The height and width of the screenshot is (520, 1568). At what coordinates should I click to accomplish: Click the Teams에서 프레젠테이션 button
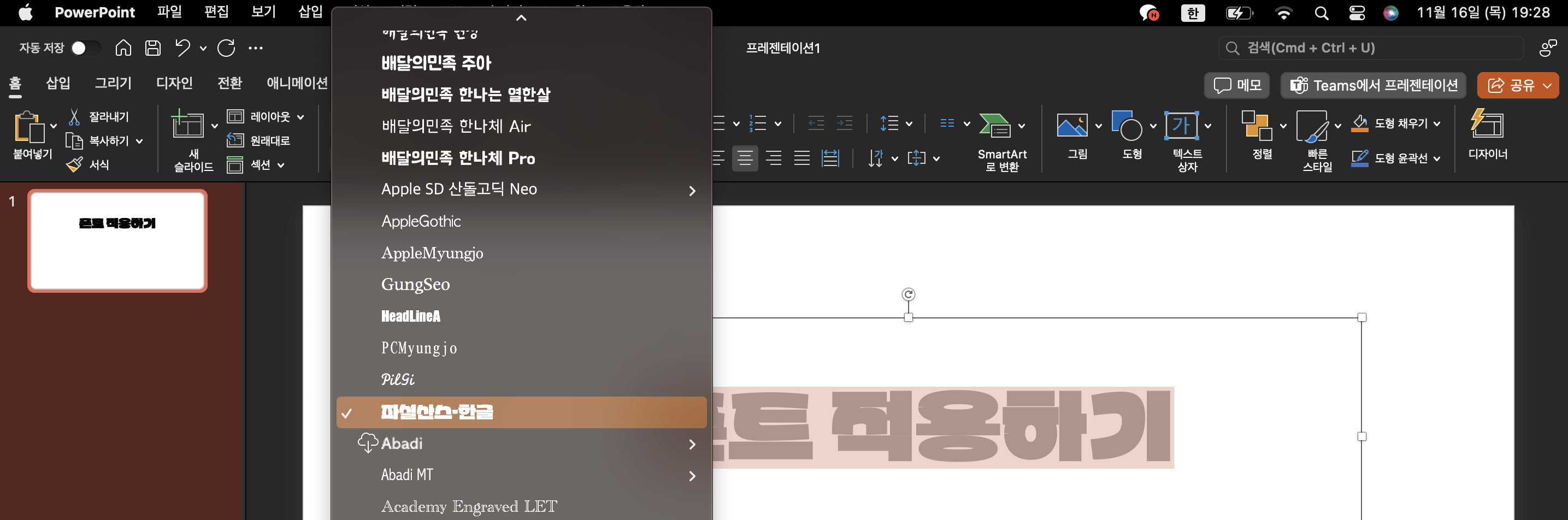click(x=1373, y=85)
